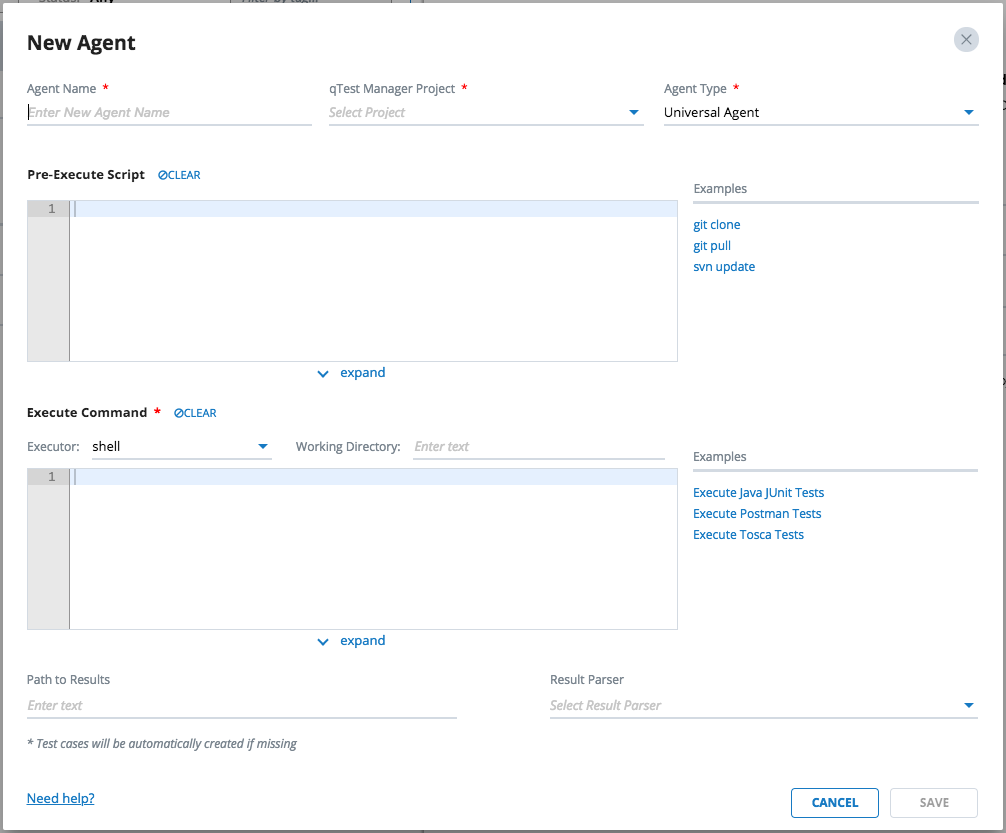
Task: Insert the svn update example
Action: pos(724,267)
